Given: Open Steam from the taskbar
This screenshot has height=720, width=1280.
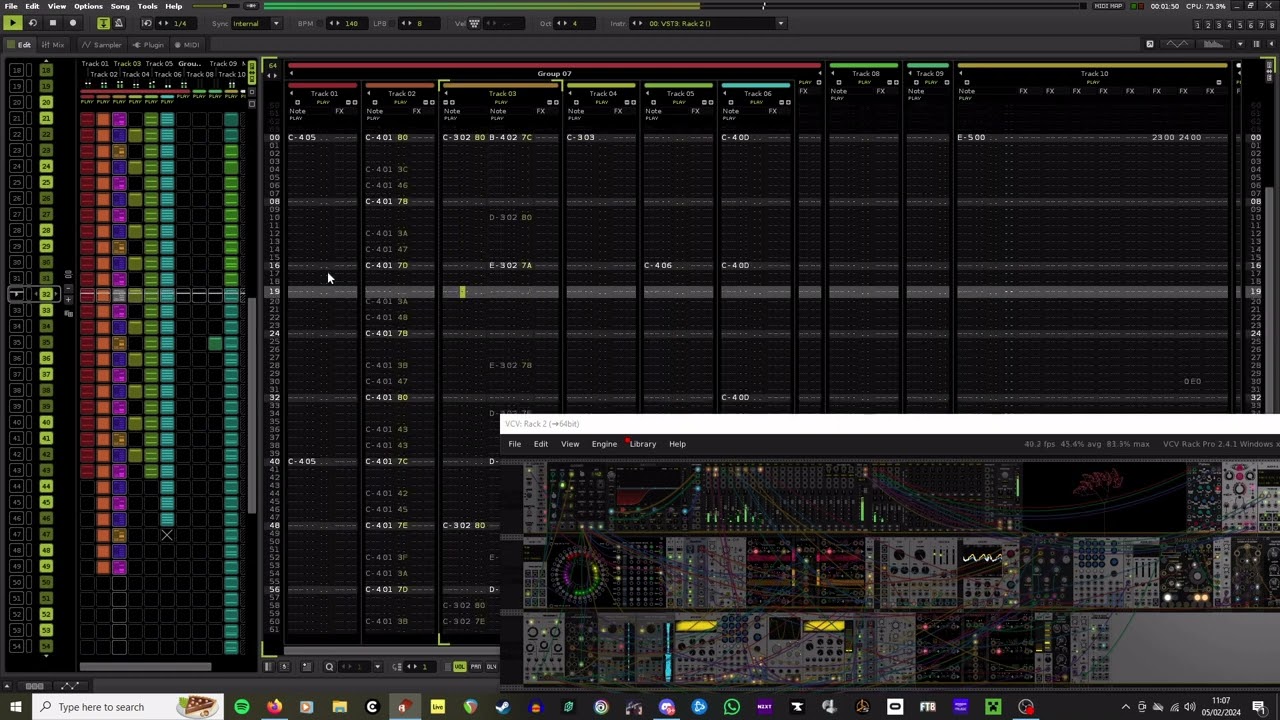Looking at the screenshot, I should coord(502,707).
